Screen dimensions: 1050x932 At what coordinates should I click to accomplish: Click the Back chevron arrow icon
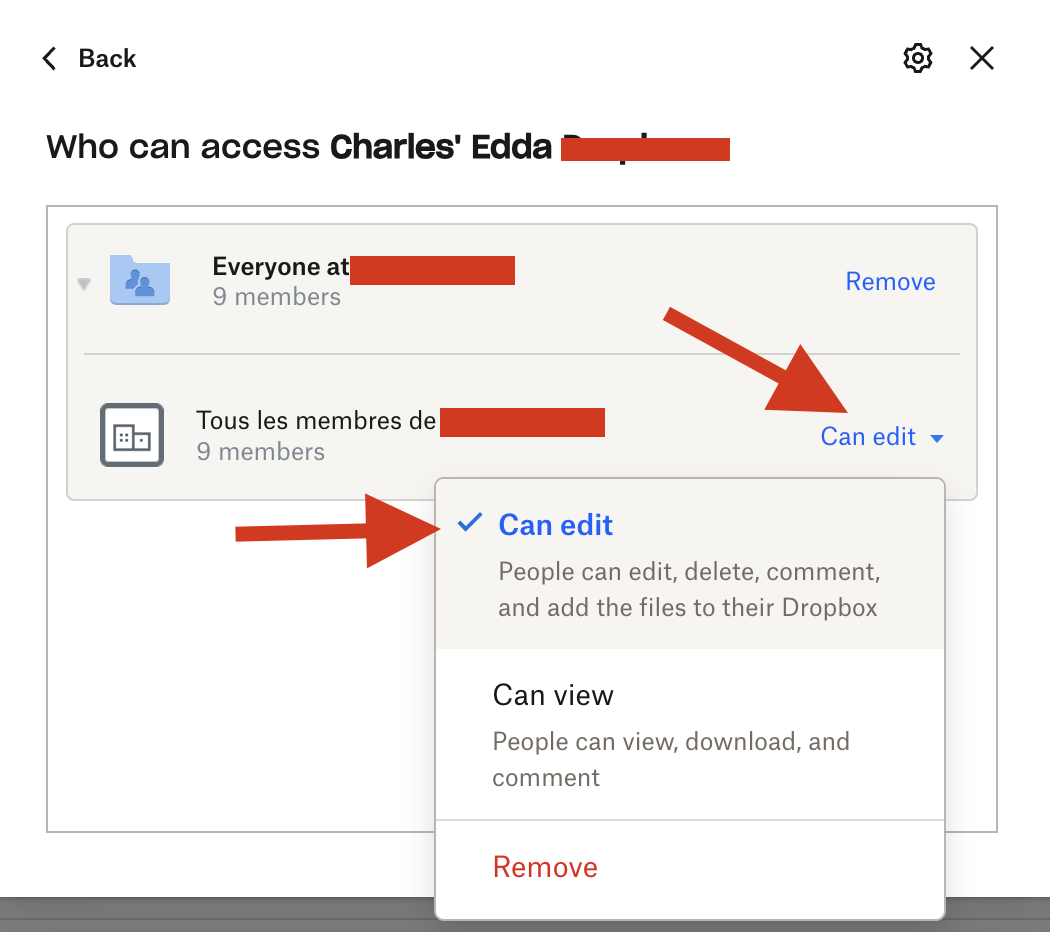[x=50, y=58]
